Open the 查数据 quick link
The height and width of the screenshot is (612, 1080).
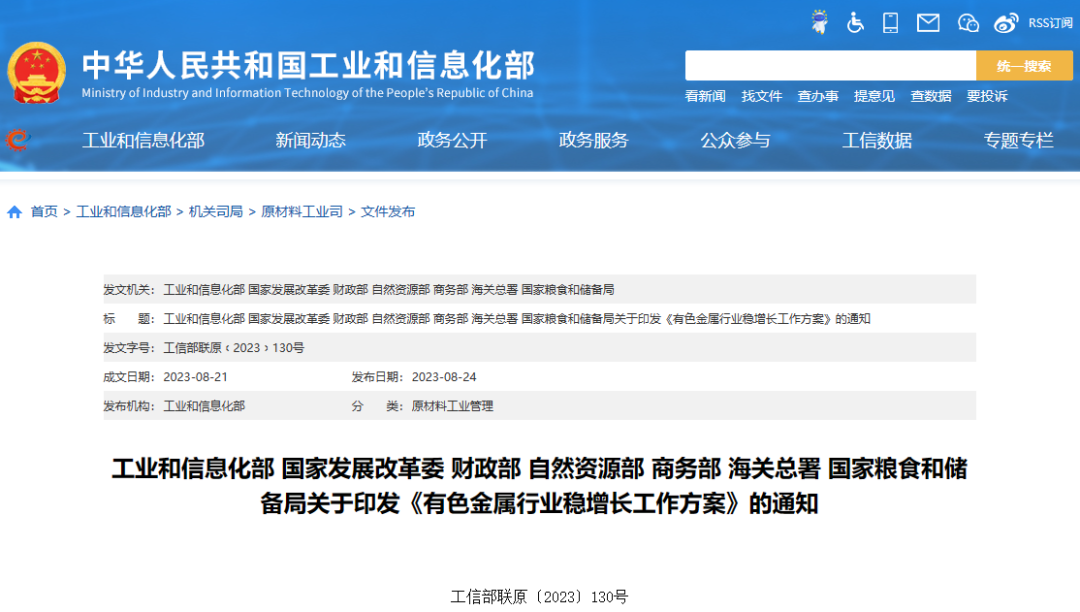[x=931, y=96]
